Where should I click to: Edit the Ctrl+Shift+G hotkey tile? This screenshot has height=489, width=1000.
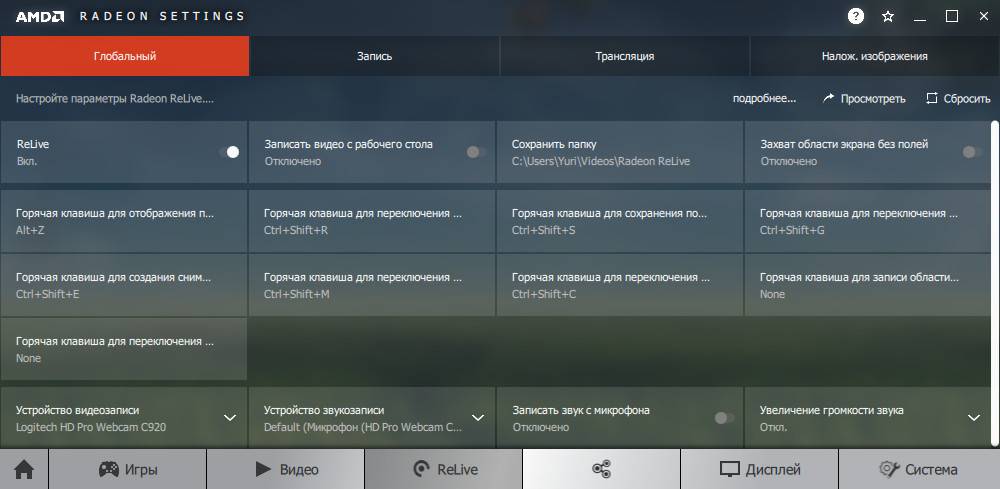coord(867,221)
